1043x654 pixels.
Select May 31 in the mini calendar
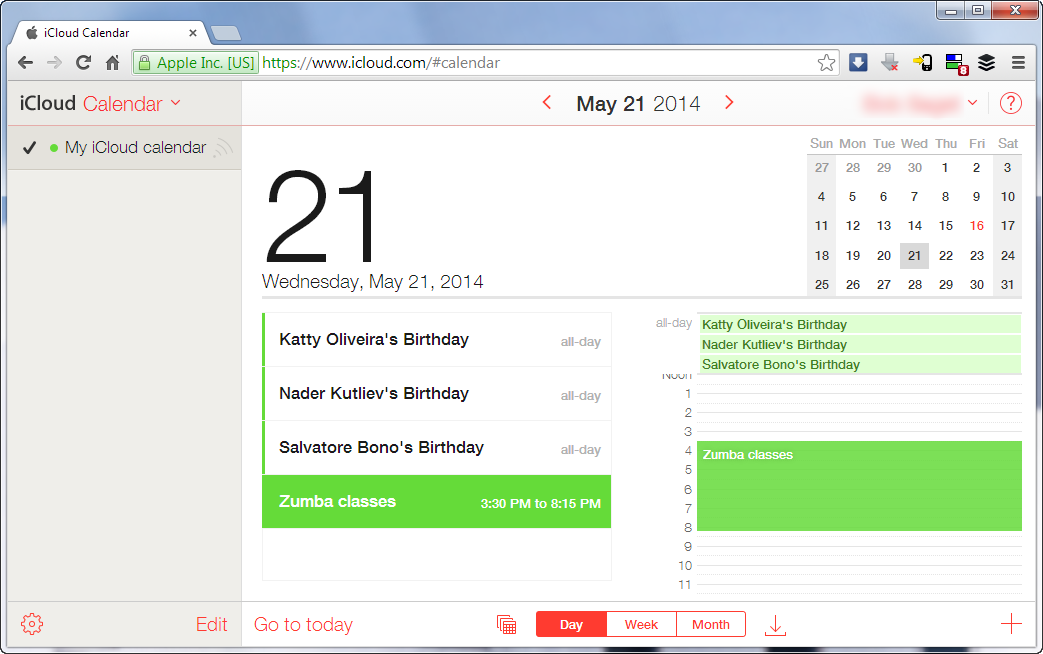tap(1008, 284)
